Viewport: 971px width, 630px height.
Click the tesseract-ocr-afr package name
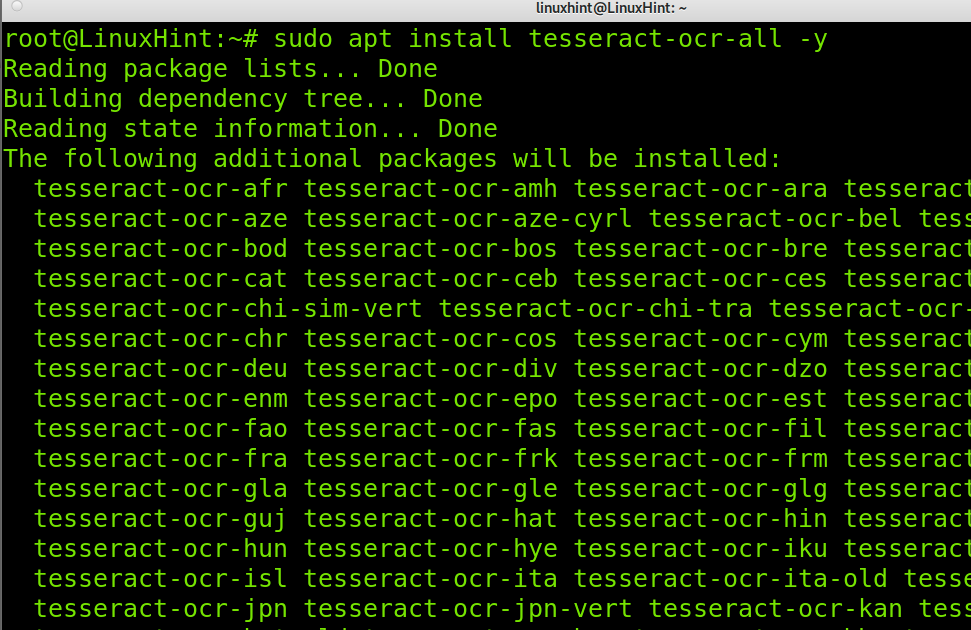click(x=161, y=189)
